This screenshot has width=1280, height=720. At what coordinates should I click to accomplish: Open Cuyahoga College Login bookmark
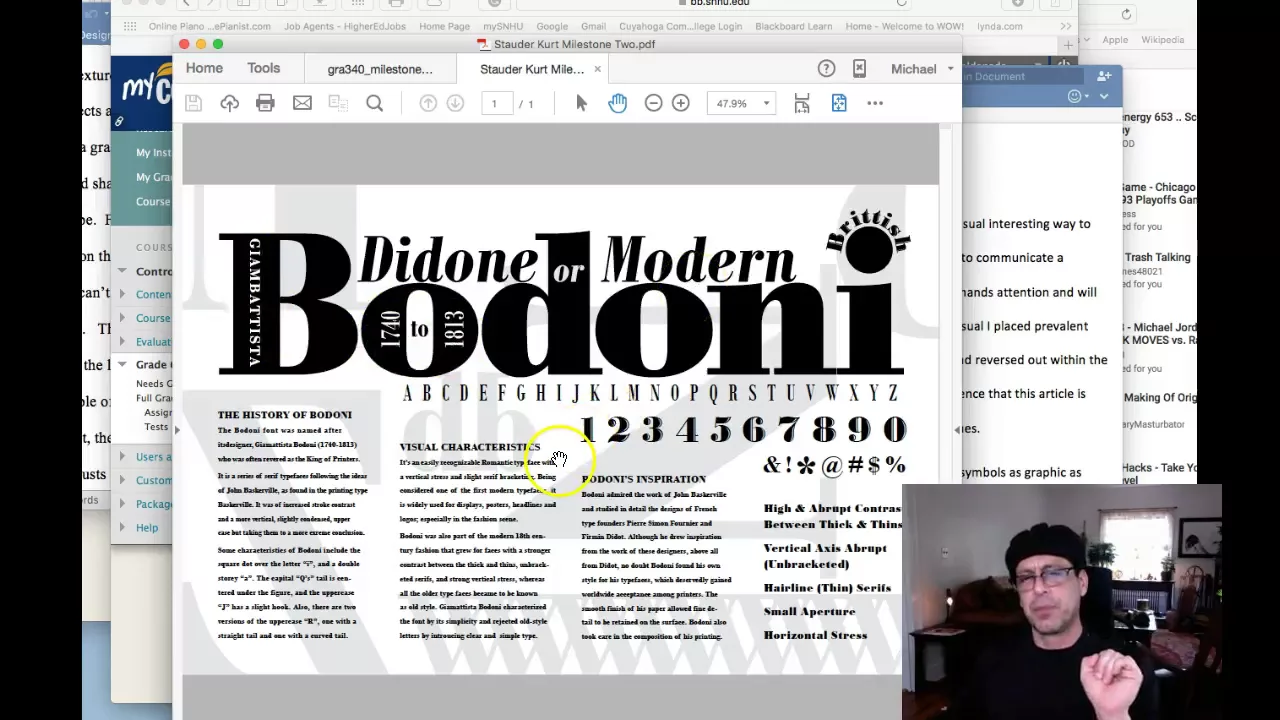click(680, 27)
